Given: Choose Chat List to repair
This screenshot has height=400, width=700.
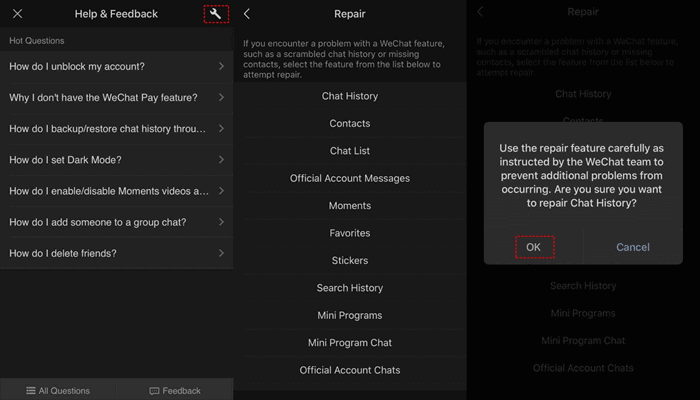Looking at the screenshot, I should coord(349,151).
